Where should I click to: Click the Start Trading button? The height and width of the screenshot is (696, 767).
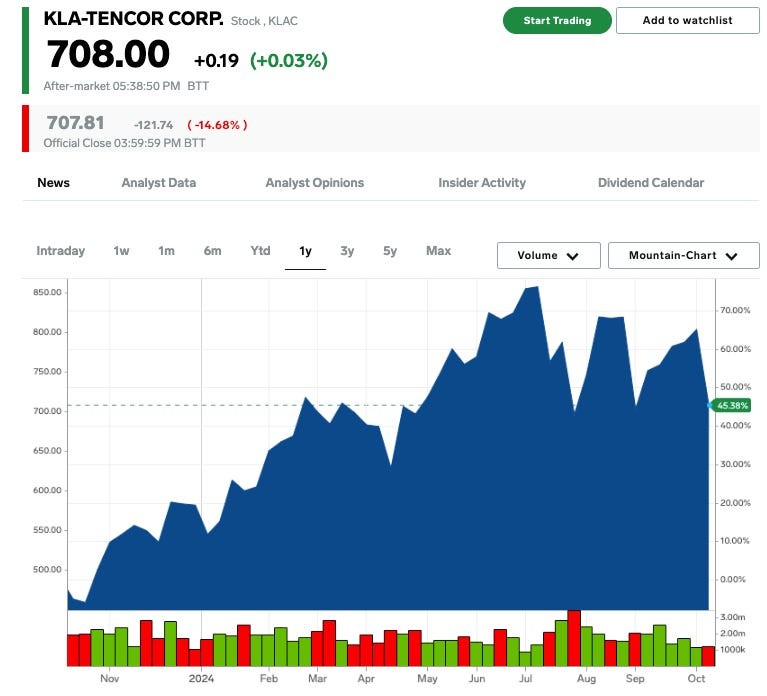tap(557, 20)
